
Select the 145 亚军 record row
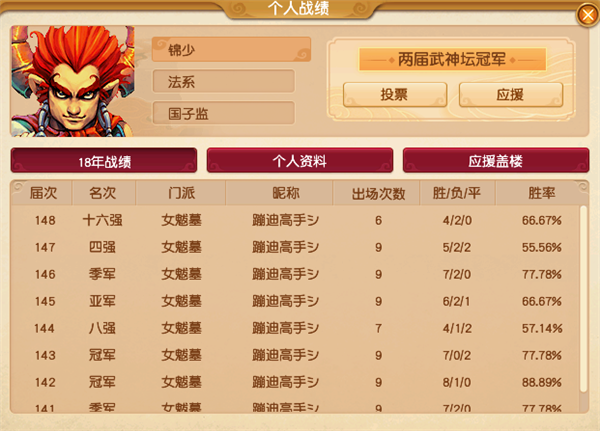click(296, 301)
